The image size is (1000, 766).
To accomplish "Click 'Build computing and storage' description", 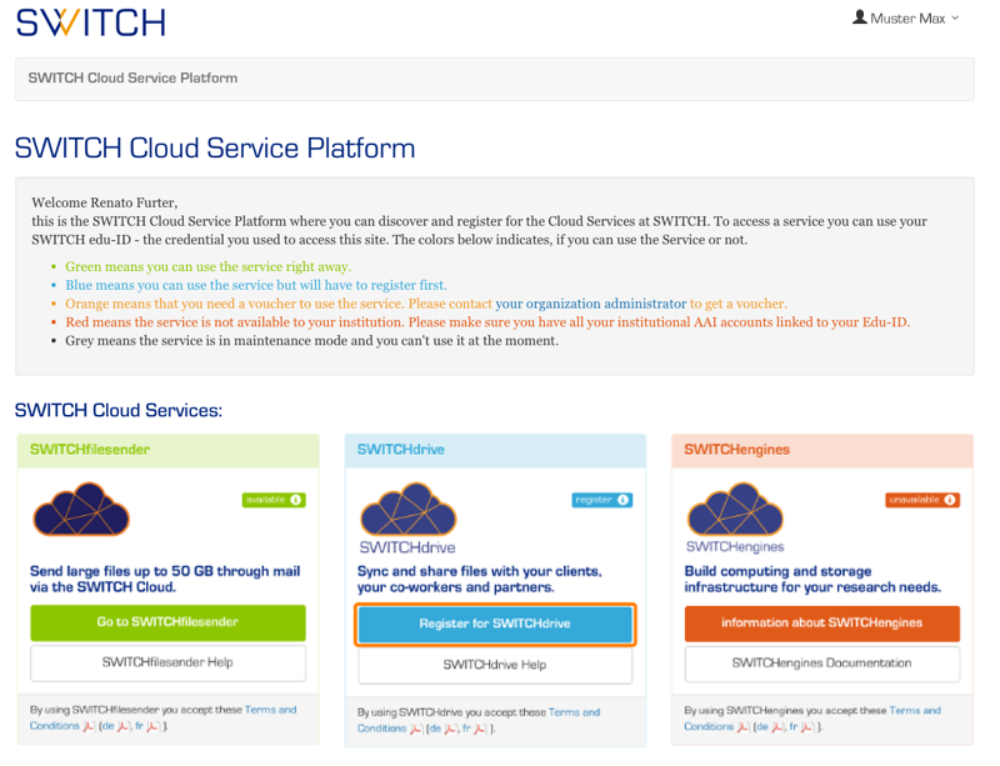I will tap(813, 579).
